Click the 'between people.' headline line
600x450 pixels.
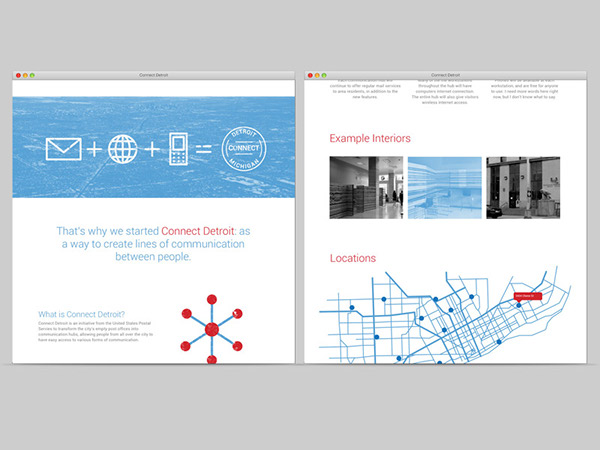coord(153,257)
